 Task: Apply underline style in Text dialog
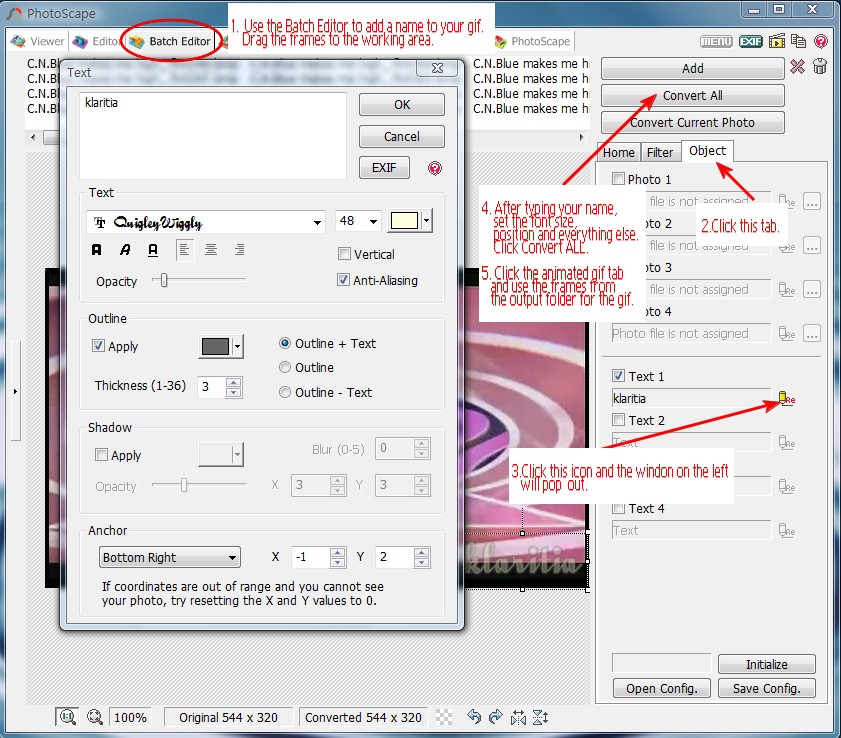click(x=153, y=249)
